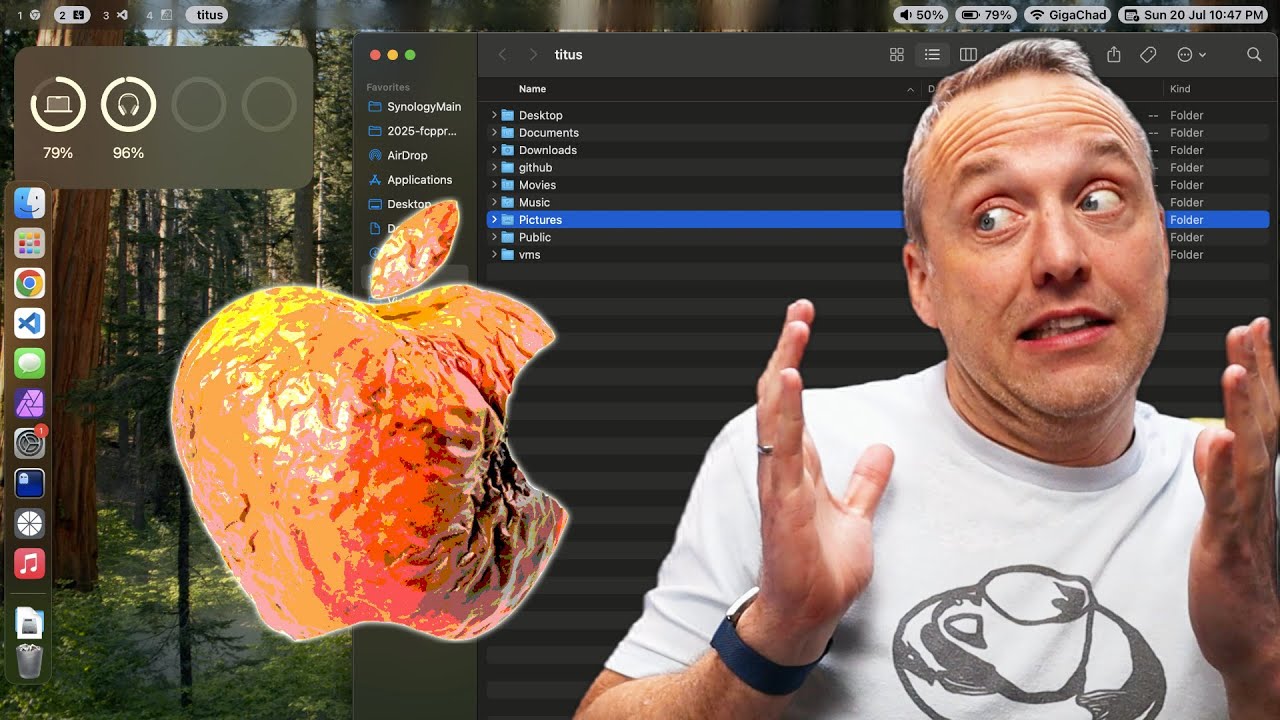The width and height of the screenshot is (1280, 720).
Task: Select the Movies folder name
Action: click(537, 185)
